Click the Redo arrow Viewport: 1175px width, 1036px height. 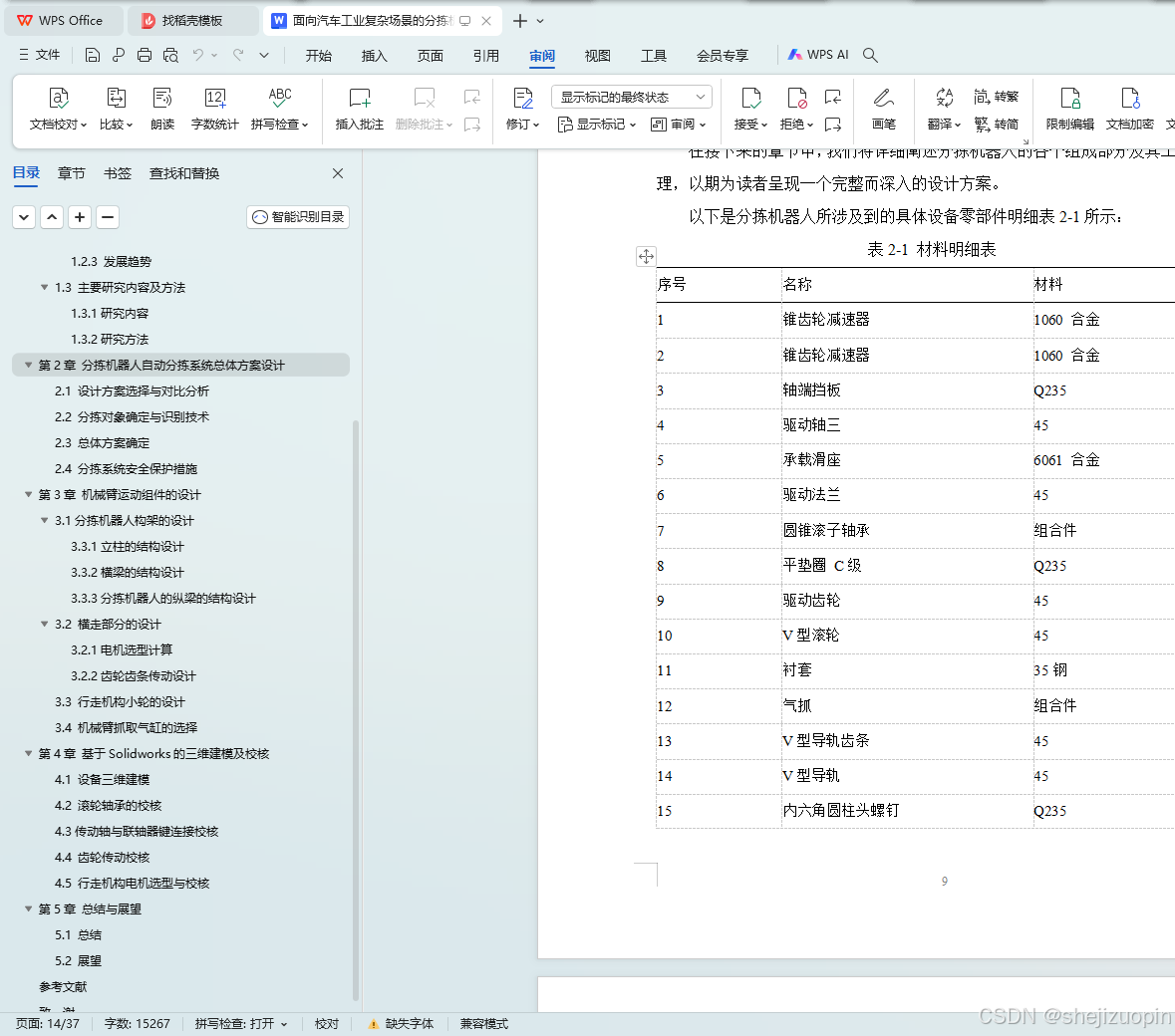(x=238, y=55)
